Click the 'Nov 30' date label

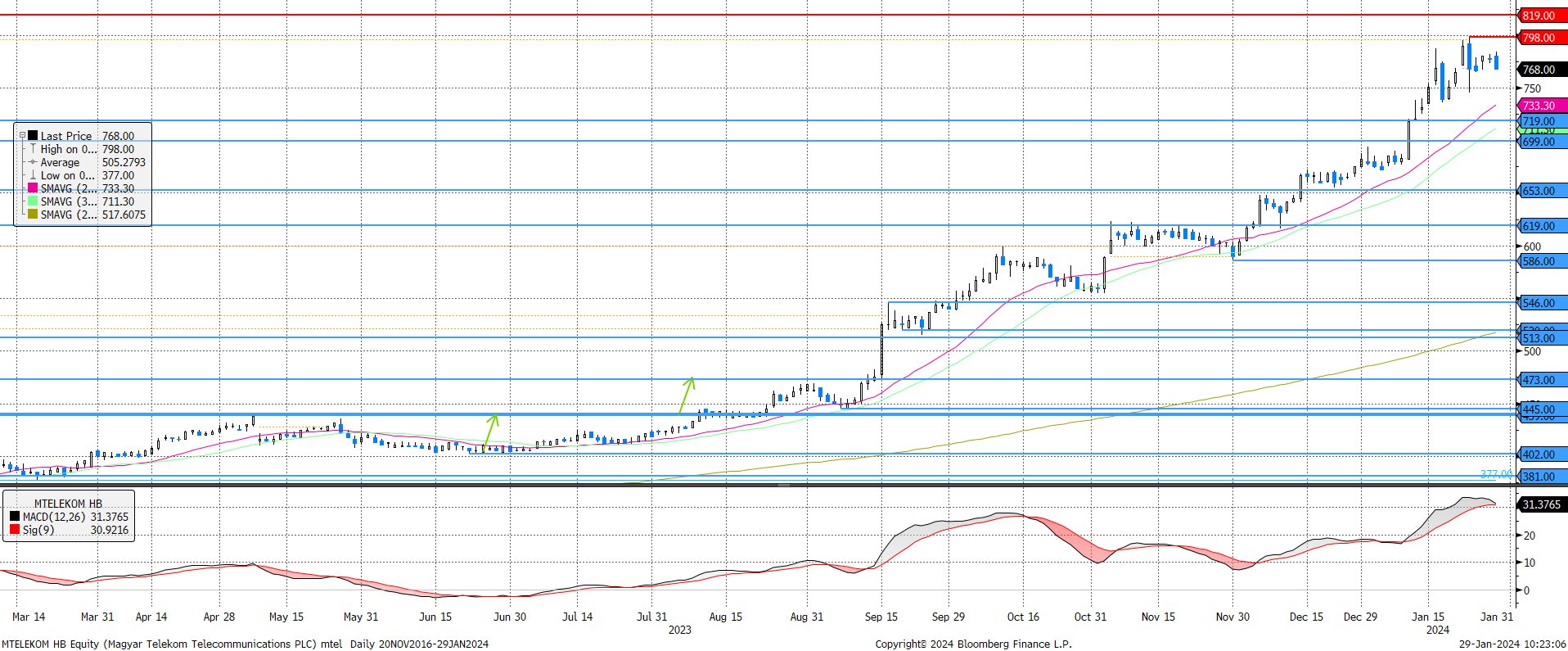(x=1232, y=617)
